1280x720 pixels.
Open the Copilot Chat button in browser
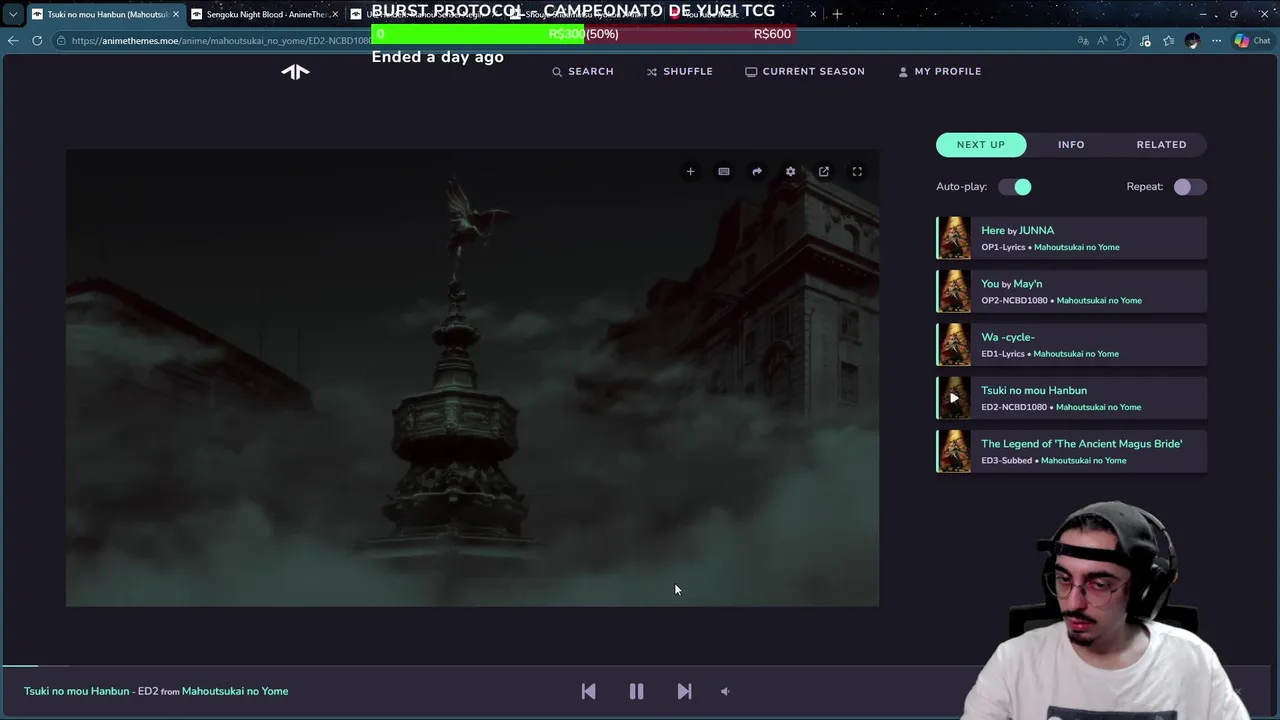[x=1251, y=41]
